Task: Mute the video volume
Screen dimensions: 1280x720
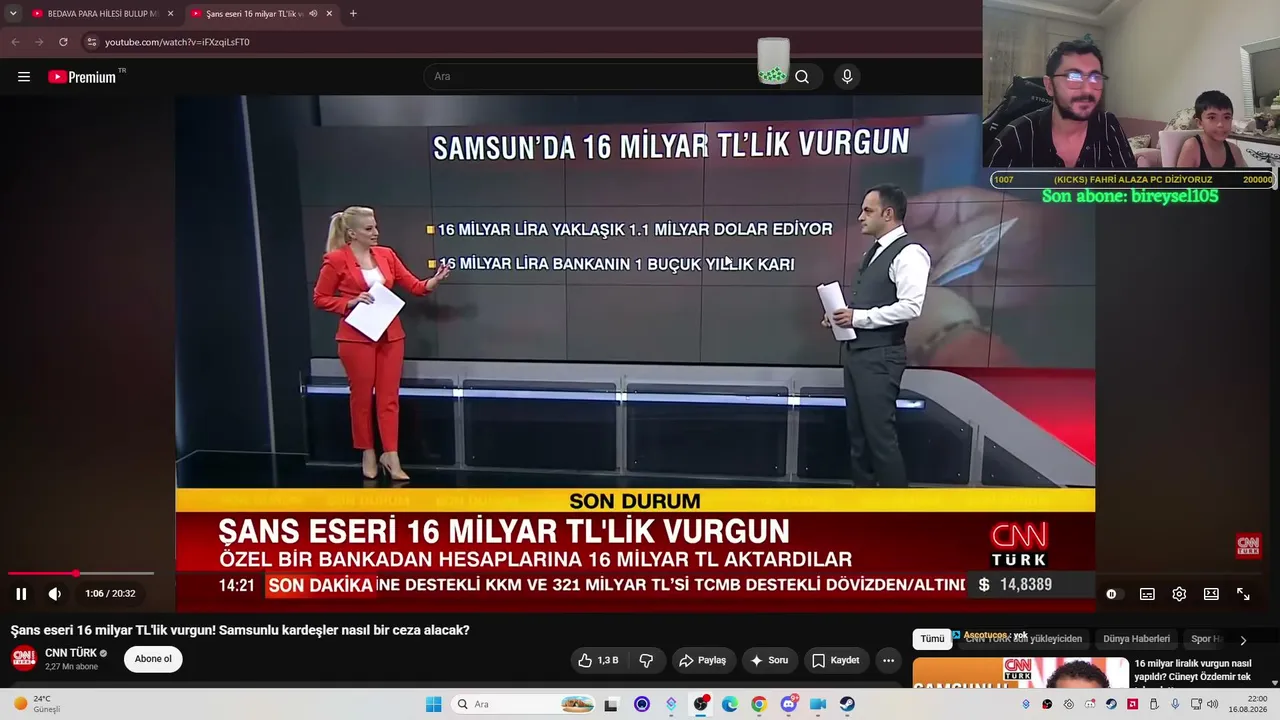Action: [55, 594]
